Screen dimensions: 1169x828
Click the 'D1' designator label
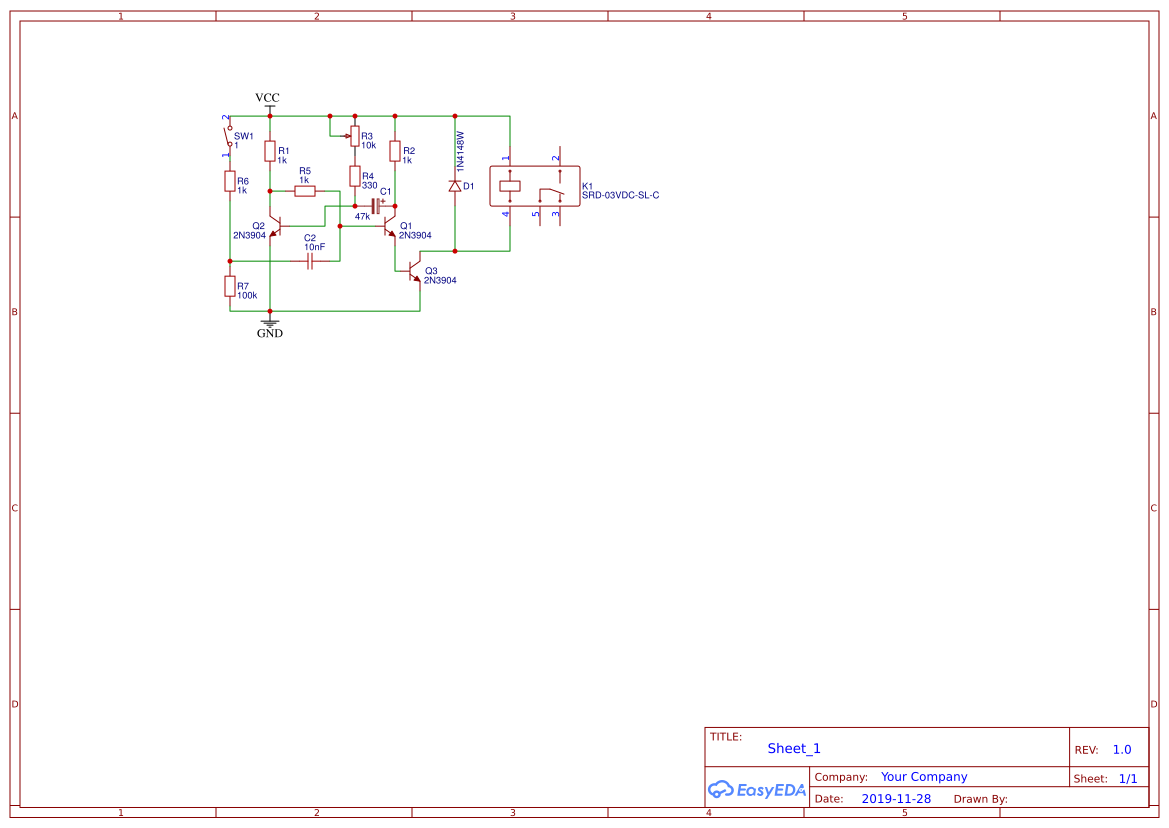pyautogui.click(x=468, y=186)
